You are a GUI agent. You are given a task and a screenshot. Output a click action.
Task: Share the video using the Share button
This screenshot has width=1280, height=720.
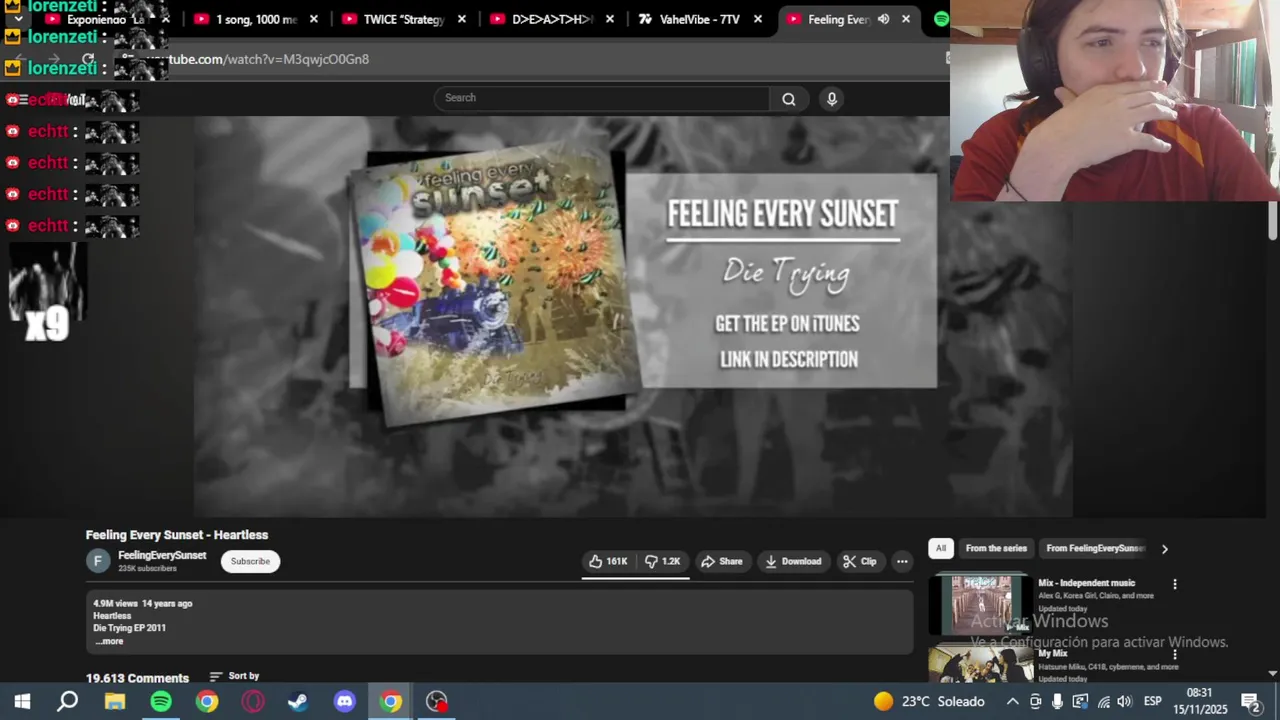(x=722, y=561)
